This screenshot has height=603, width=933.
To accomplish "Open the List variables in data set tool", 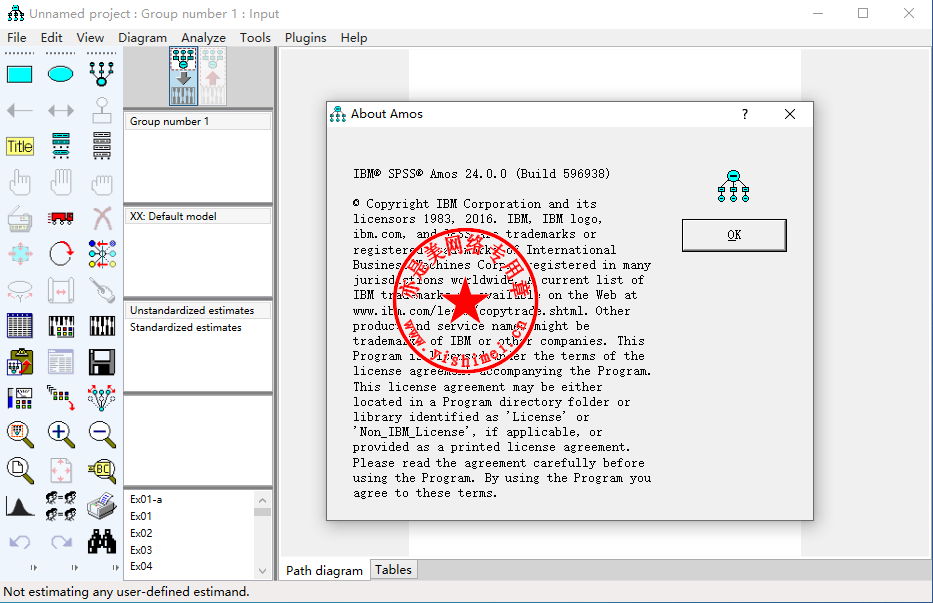I will [102, 146].
